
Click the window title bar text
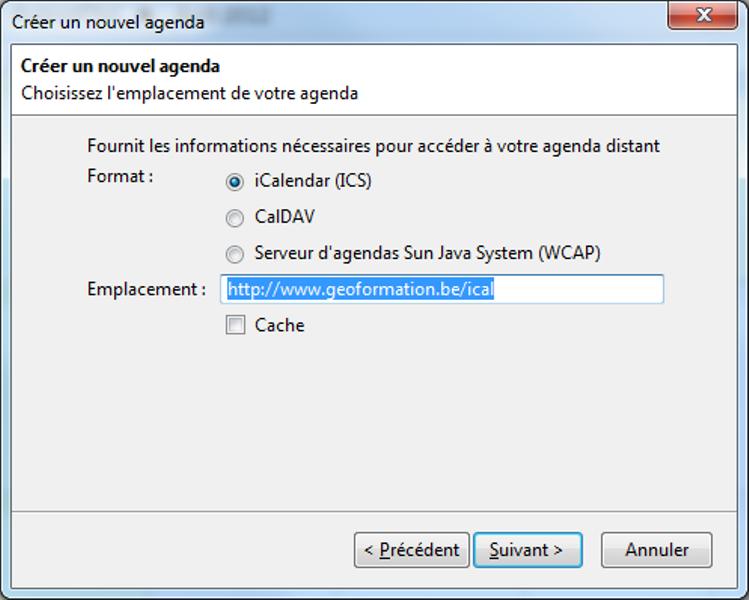(x=108, y=22)
